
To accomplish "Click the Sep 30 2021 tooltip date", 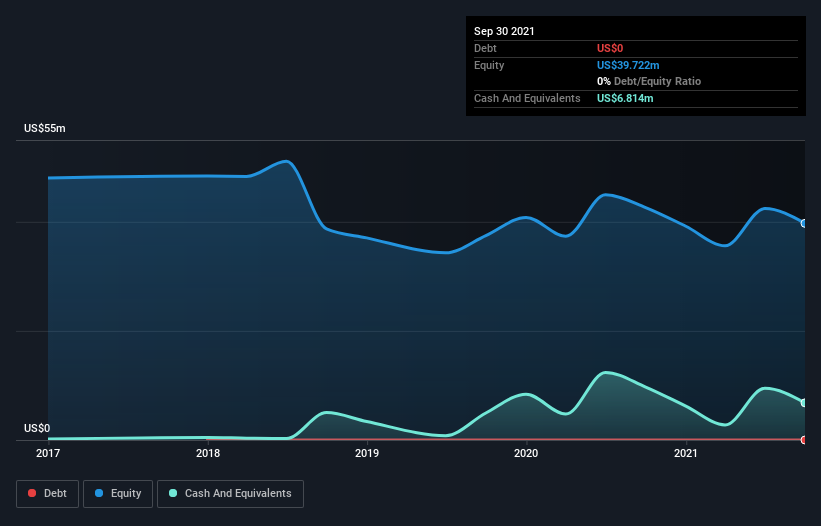I will tap(504, 31).
